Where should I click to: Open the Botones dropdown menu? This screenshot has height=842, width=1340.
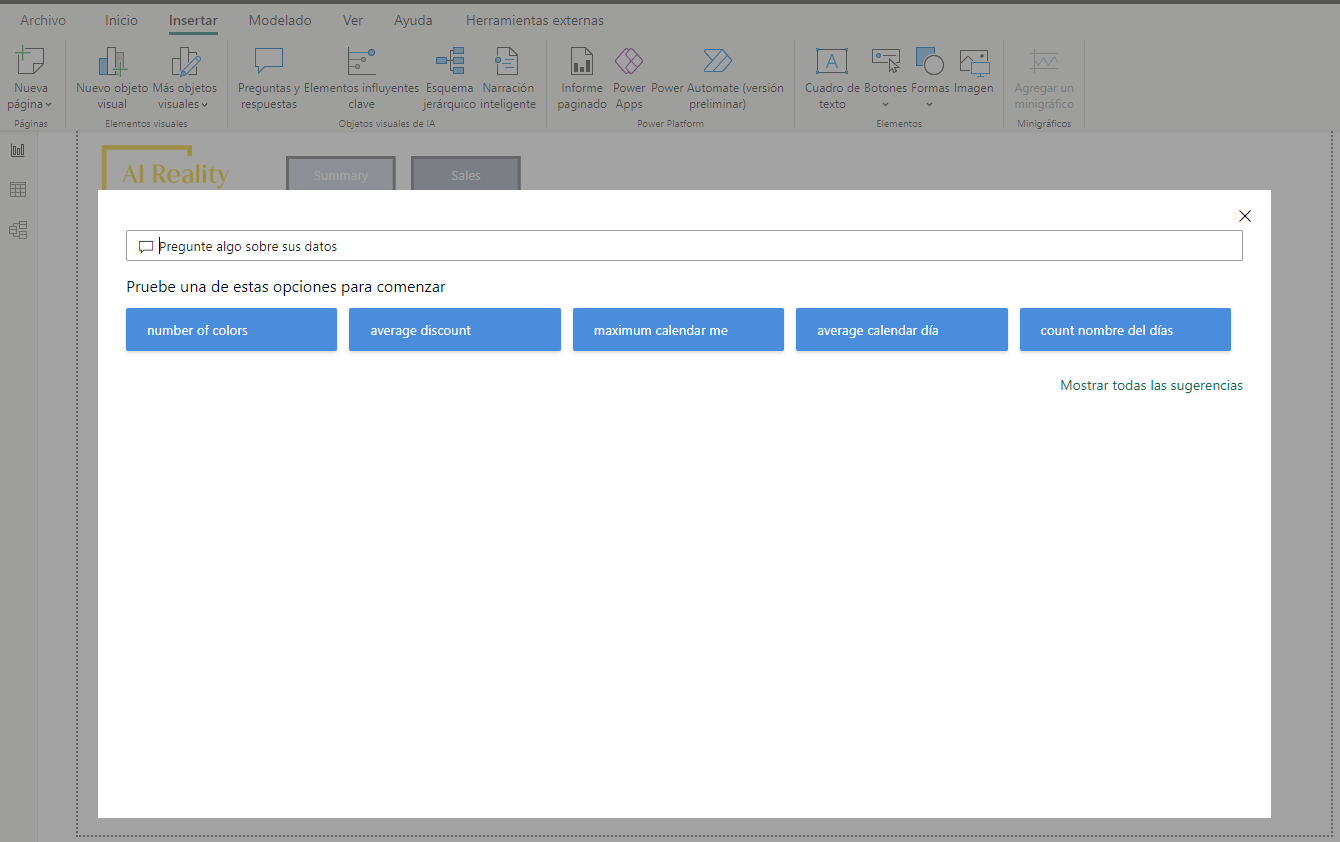pos(885,104)
